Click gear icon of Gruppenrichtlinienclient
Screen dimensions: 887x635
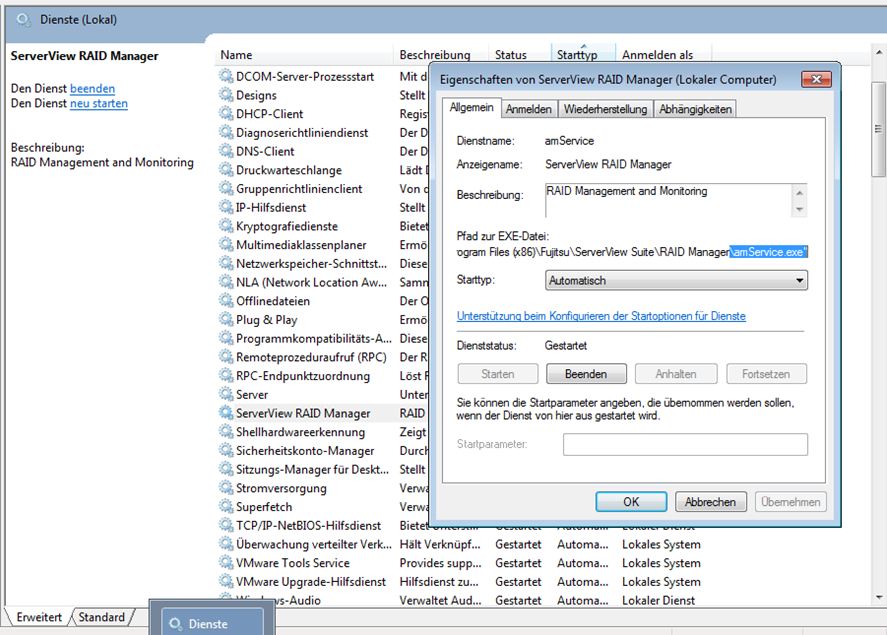coord(226,188)
